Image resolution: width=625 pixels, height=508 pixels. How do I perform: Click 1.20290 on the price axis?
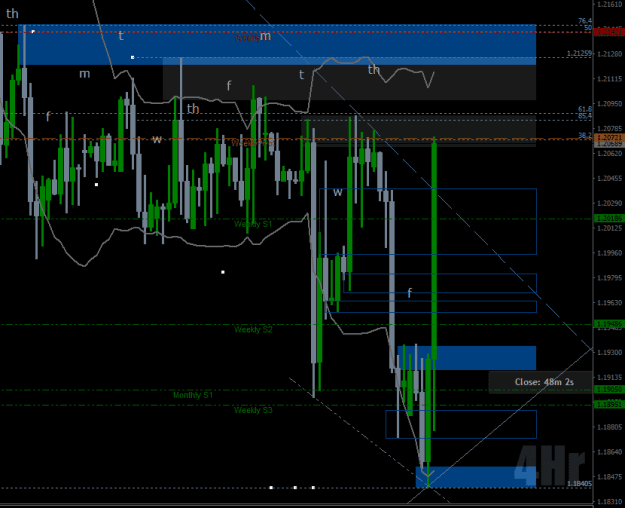[610, 203]
